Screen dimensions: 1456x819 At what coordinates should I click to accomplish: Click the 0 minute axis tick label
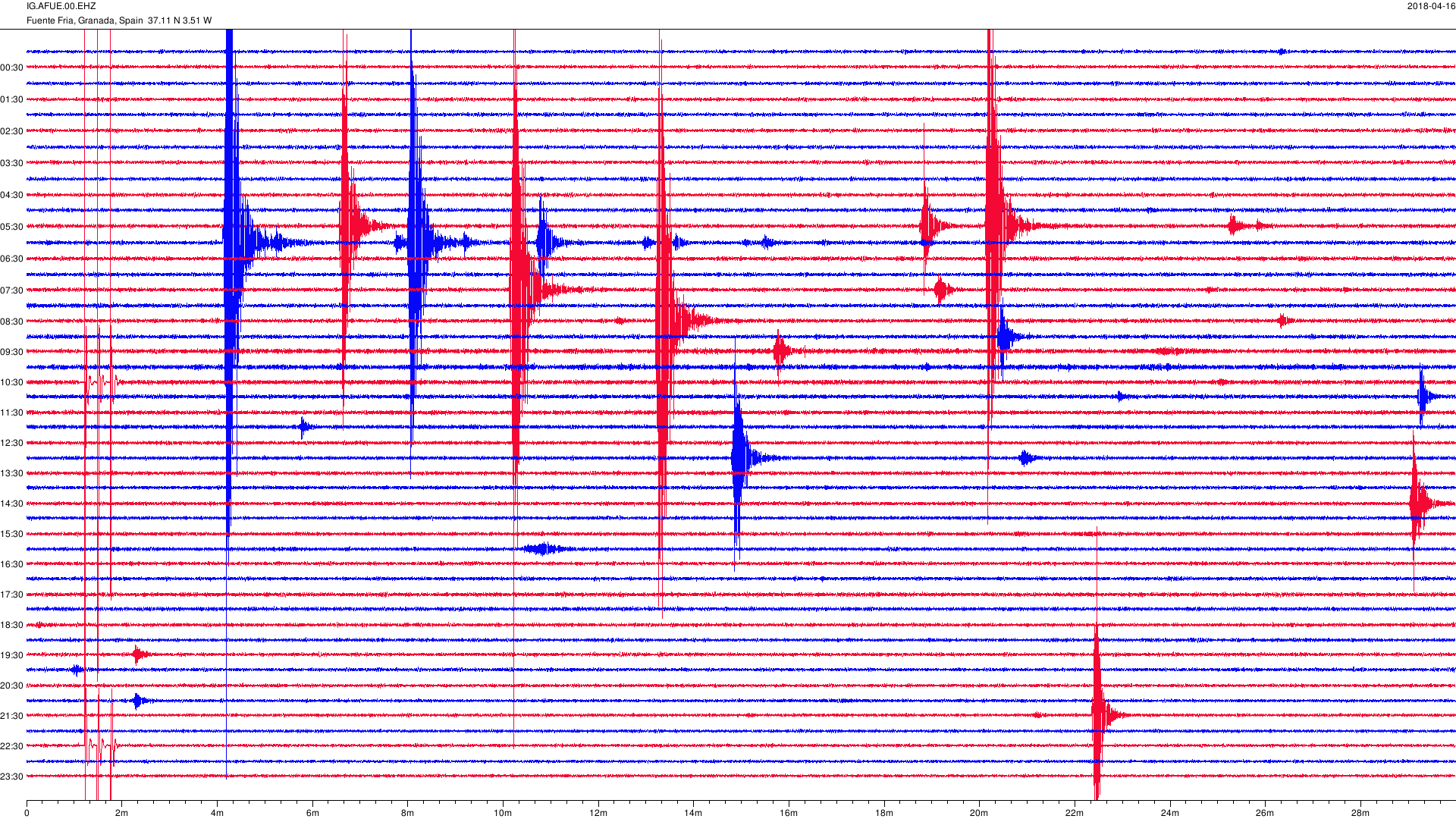[x=27, y=813]
